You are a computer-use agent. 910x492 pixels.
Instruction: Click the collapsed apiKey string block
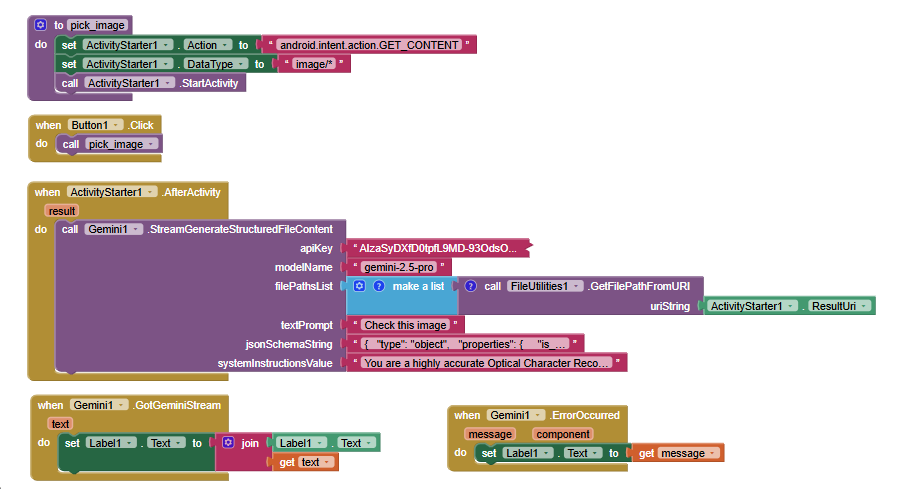click(x=438, y=248)
